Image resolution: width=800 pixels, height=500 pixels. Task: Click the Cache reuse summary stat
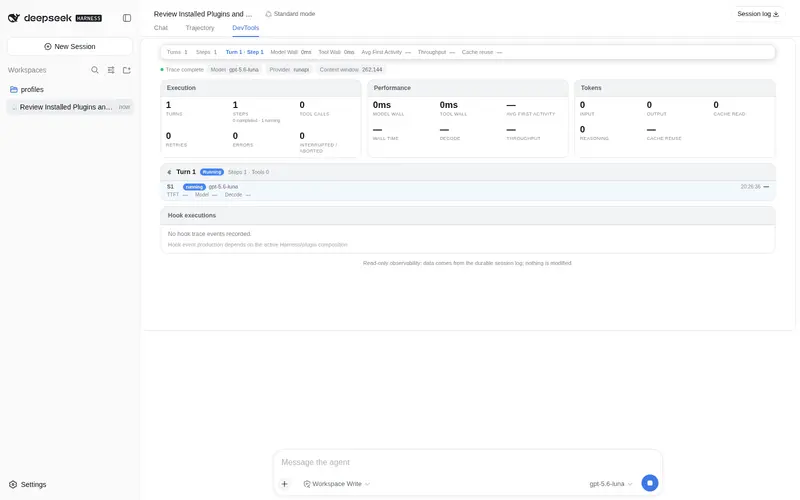[482, 52]
